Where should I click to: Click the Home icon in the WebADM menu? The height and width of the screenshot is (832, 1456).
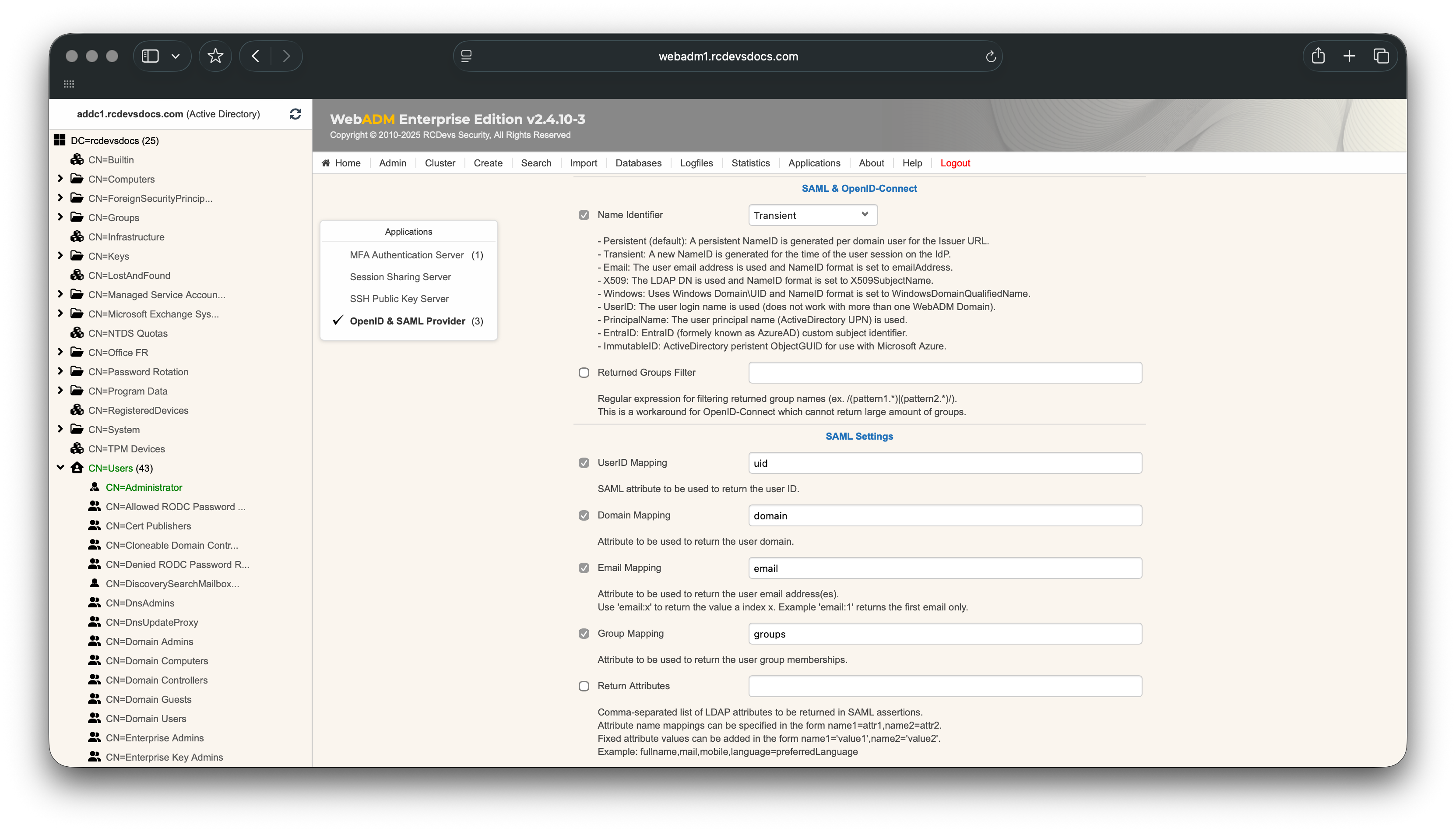326,163
